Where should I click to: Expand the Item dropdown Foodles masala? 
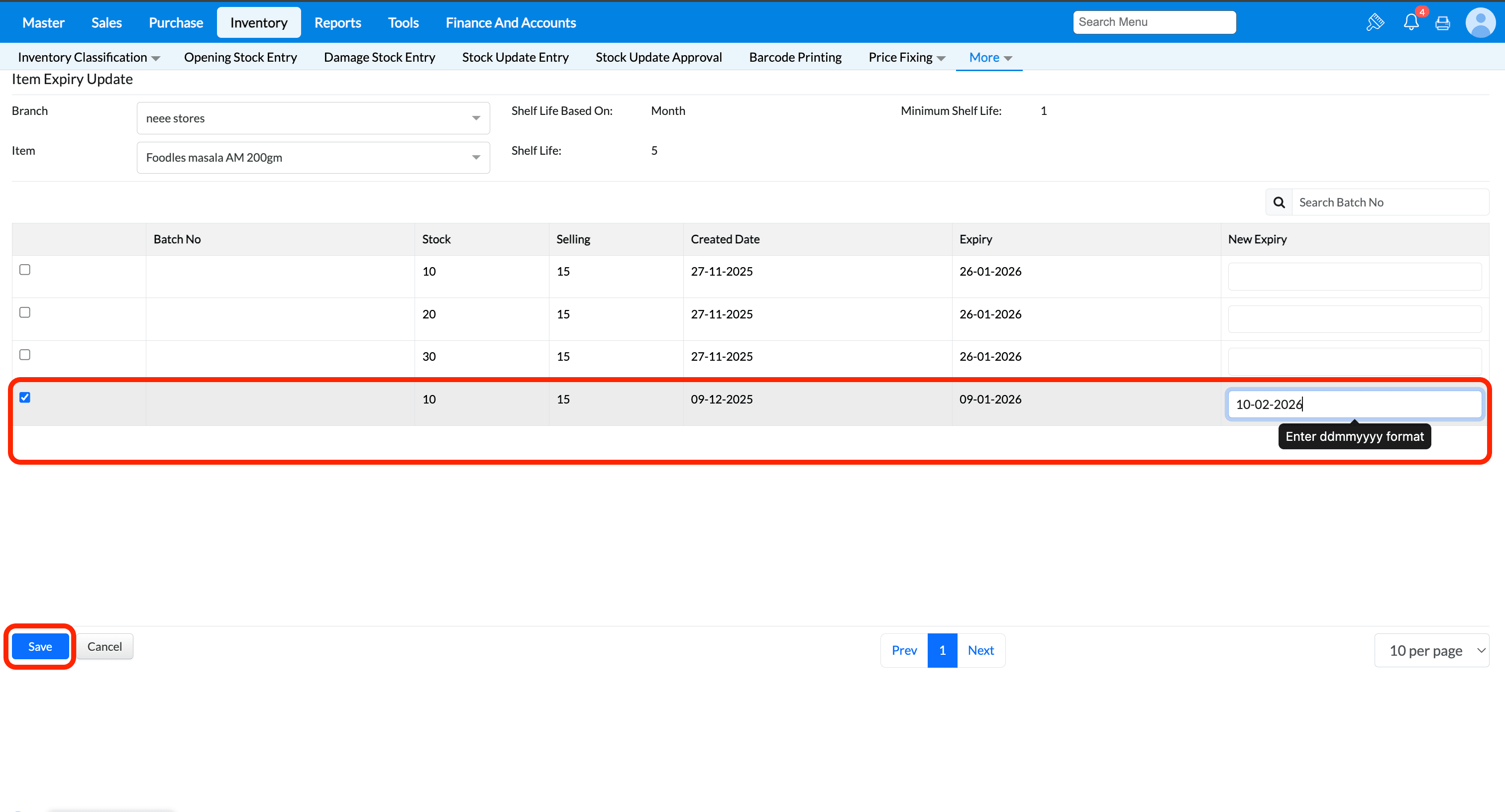pos(313,158)
